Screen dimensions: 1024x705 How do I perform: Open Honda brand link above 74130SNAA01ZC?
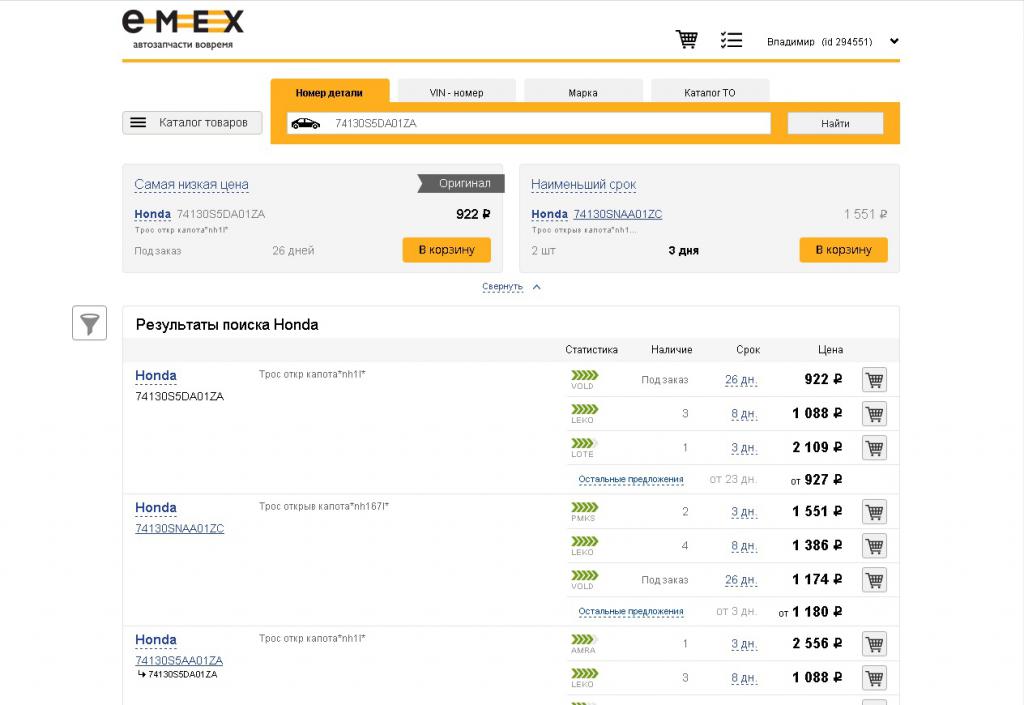pyautogui.click(x=155, y=508)
